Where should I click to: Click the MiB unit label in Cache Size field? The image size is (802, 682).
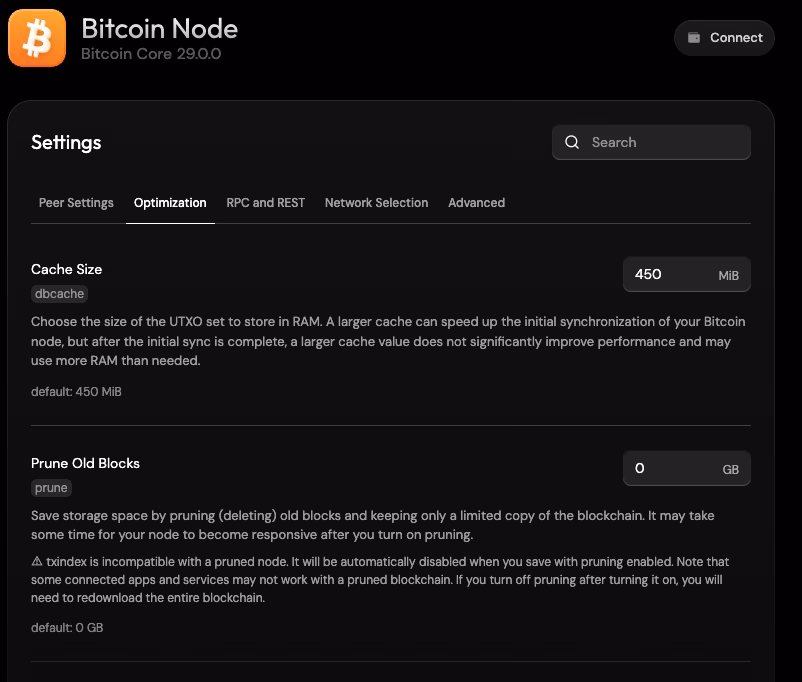point(729,274)
